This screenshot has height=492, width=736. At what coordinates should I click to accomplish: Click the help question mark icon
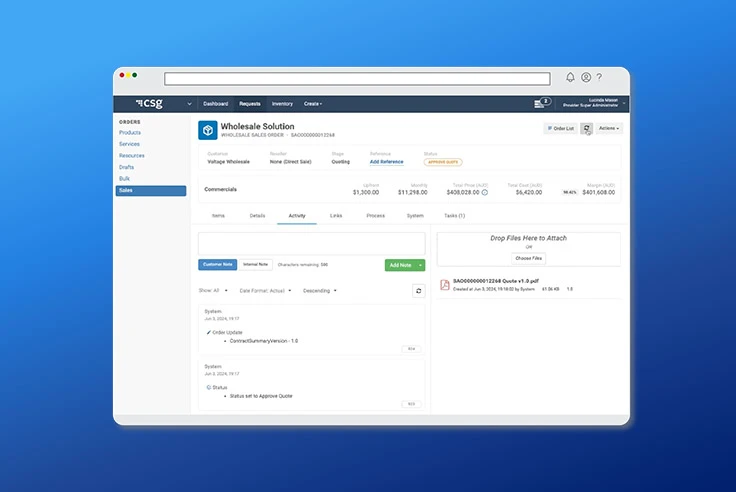(599, 77)
